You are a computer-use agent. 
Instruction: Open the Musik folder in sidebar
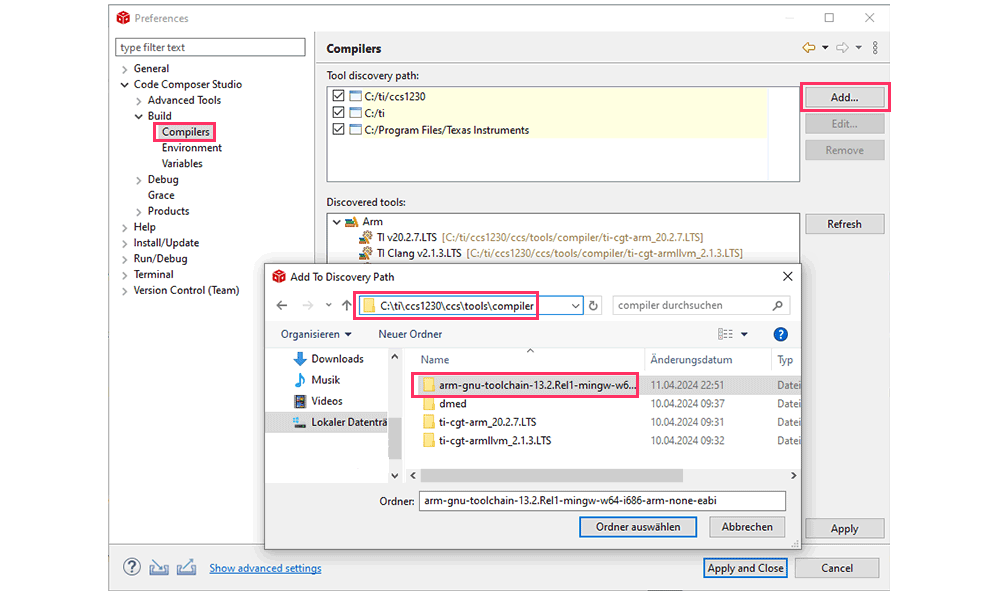pyautogui.click(x=317, y=380)
